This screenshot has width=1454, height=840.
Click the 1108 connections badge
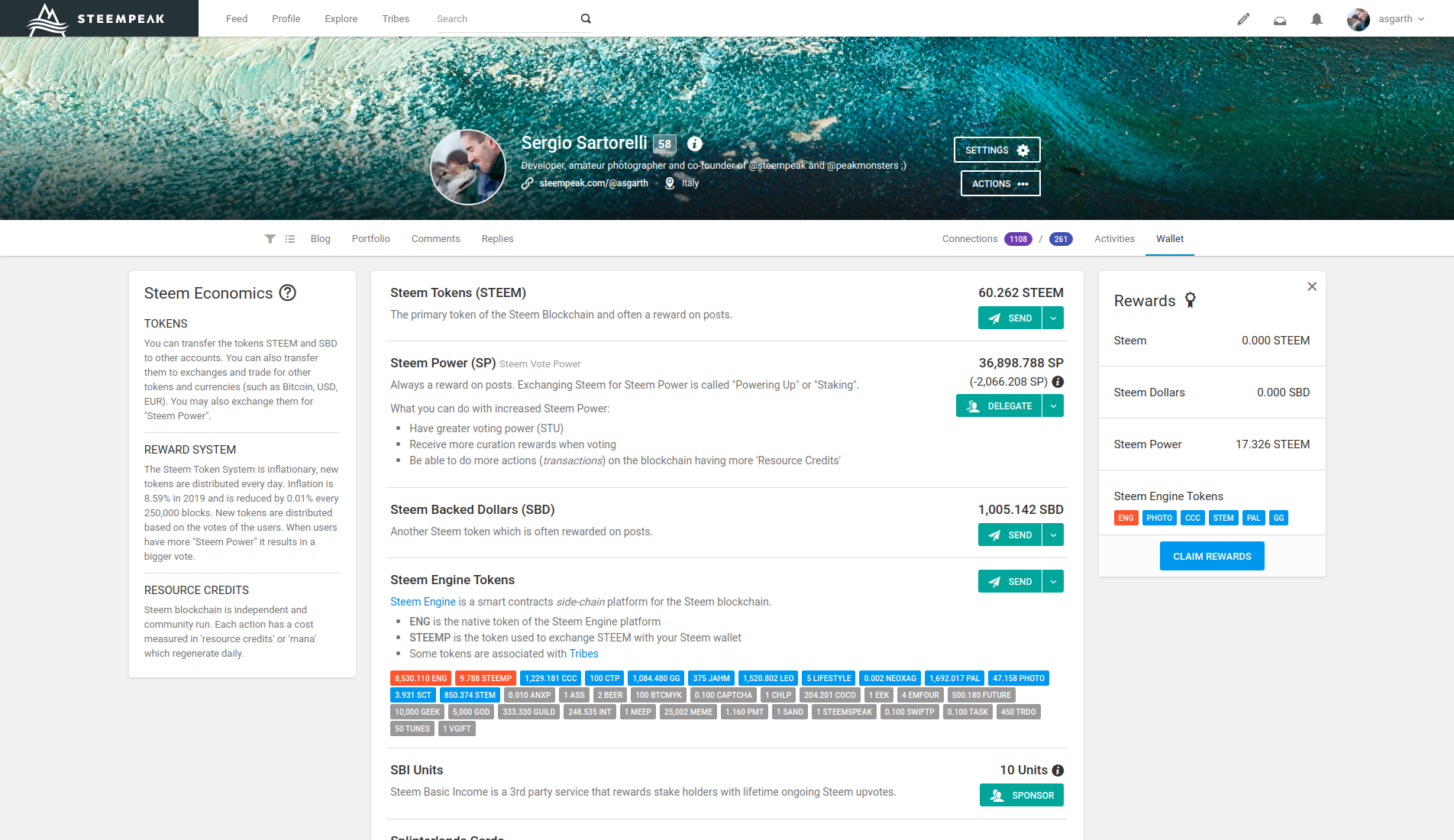tap(1018, 239)
